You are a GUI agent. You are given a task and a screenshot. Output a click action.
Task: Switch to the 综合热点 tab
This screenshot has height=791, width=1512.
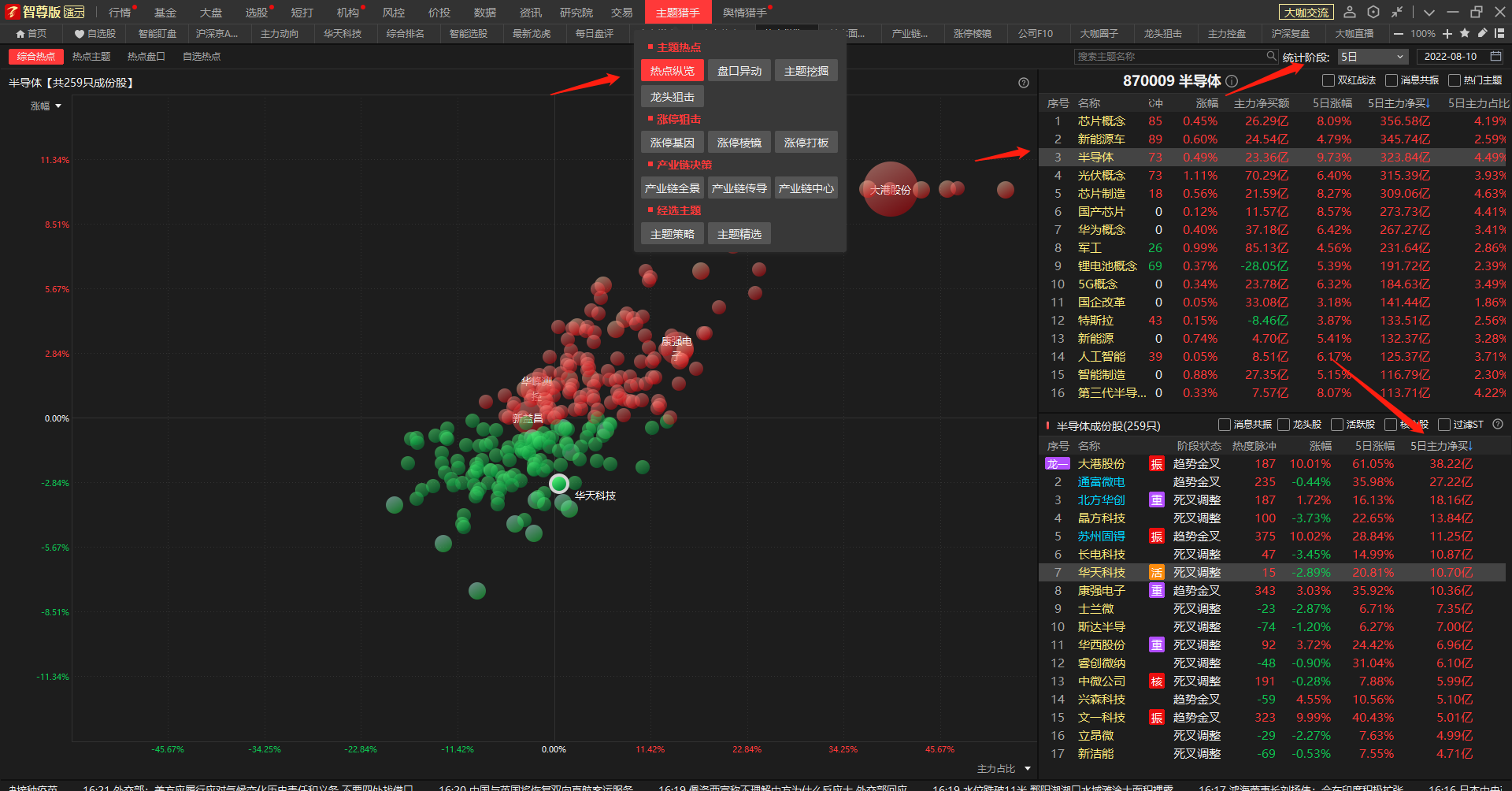pos(36,56)
